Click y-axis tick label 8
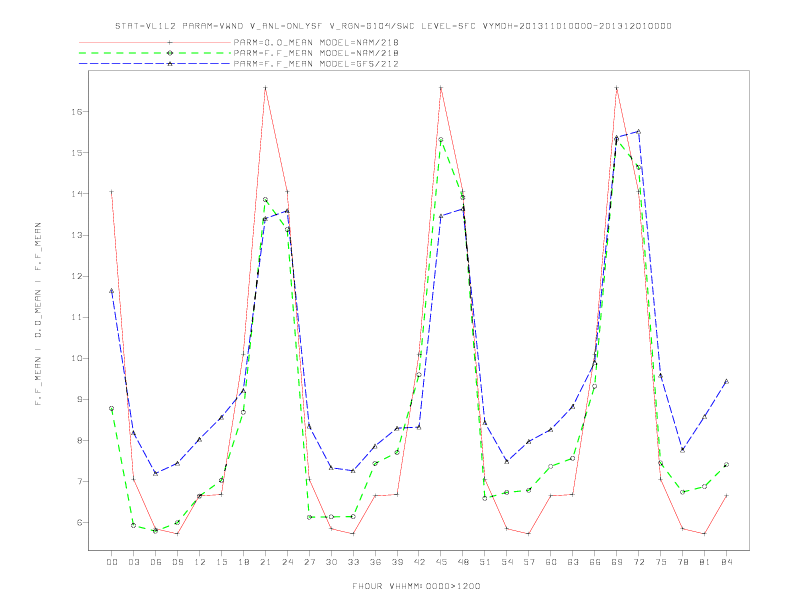The width and height of the screenshot is (792, 612). tap(80, 440)
